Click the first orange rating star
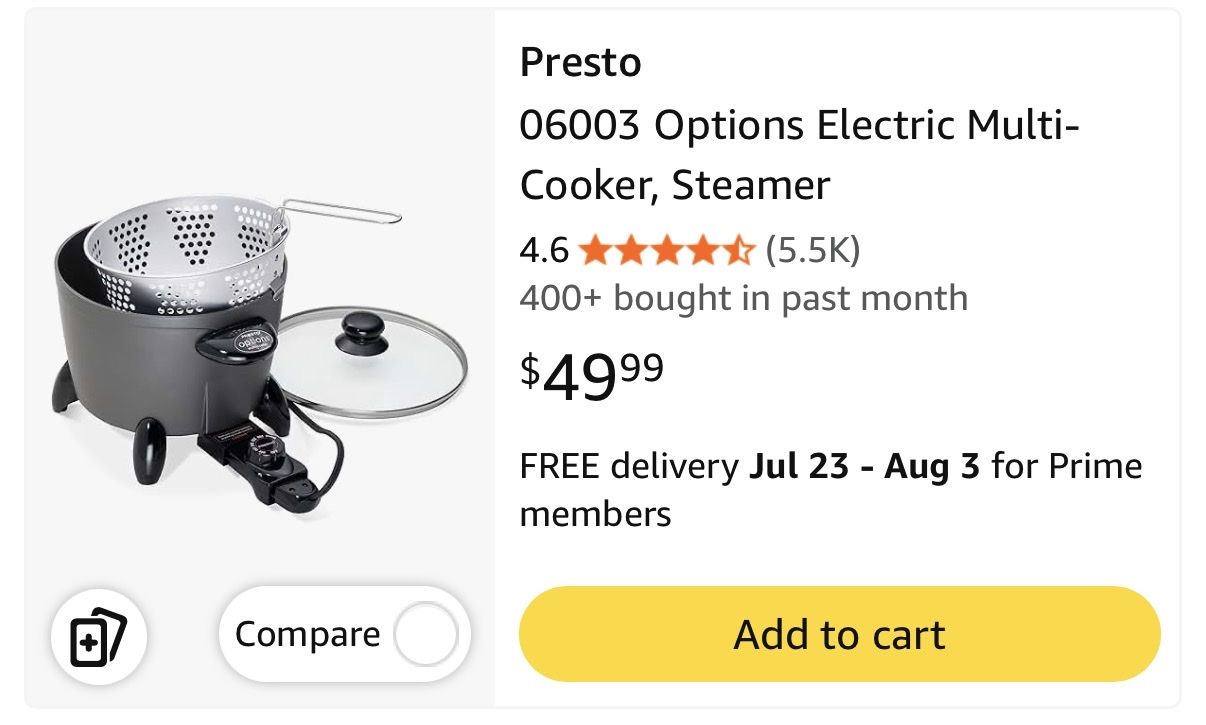 [x=596, y=250]
